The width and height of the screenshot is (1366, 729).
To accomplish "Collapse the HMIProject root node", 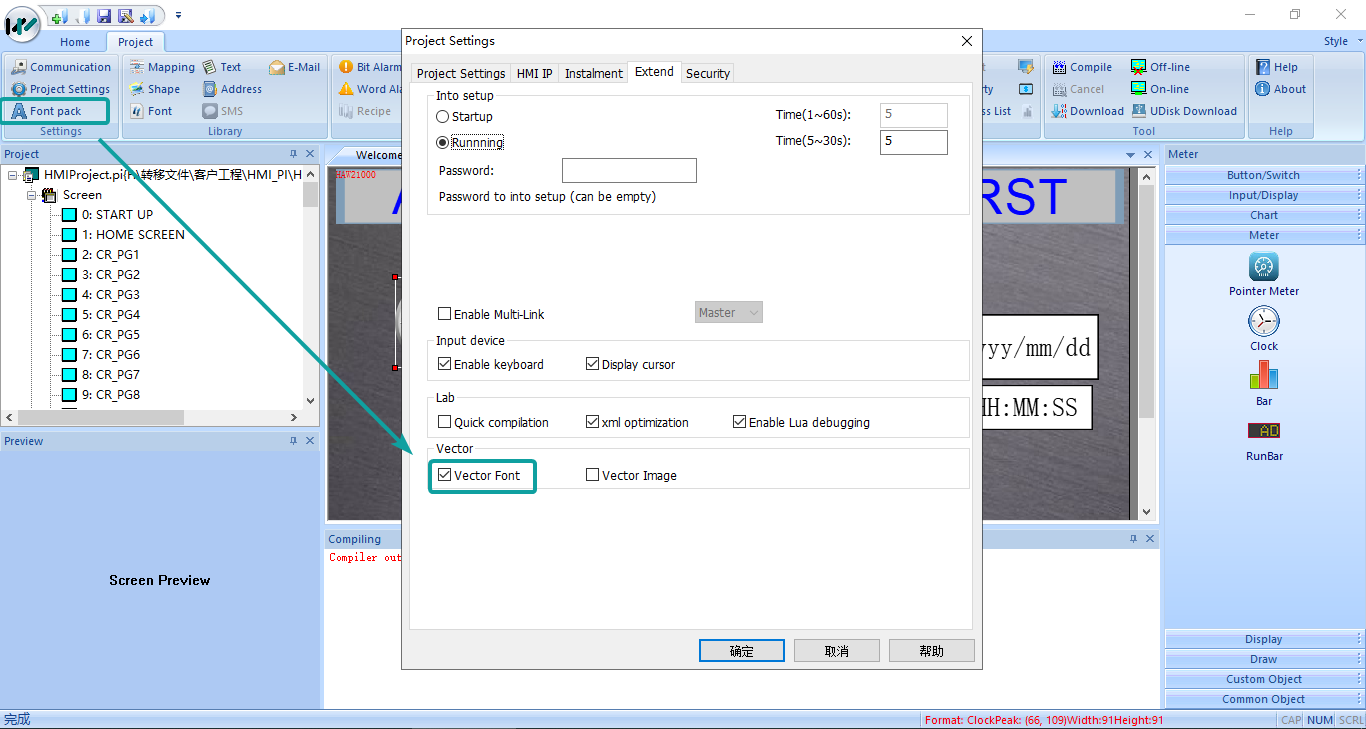I will 12,175.
